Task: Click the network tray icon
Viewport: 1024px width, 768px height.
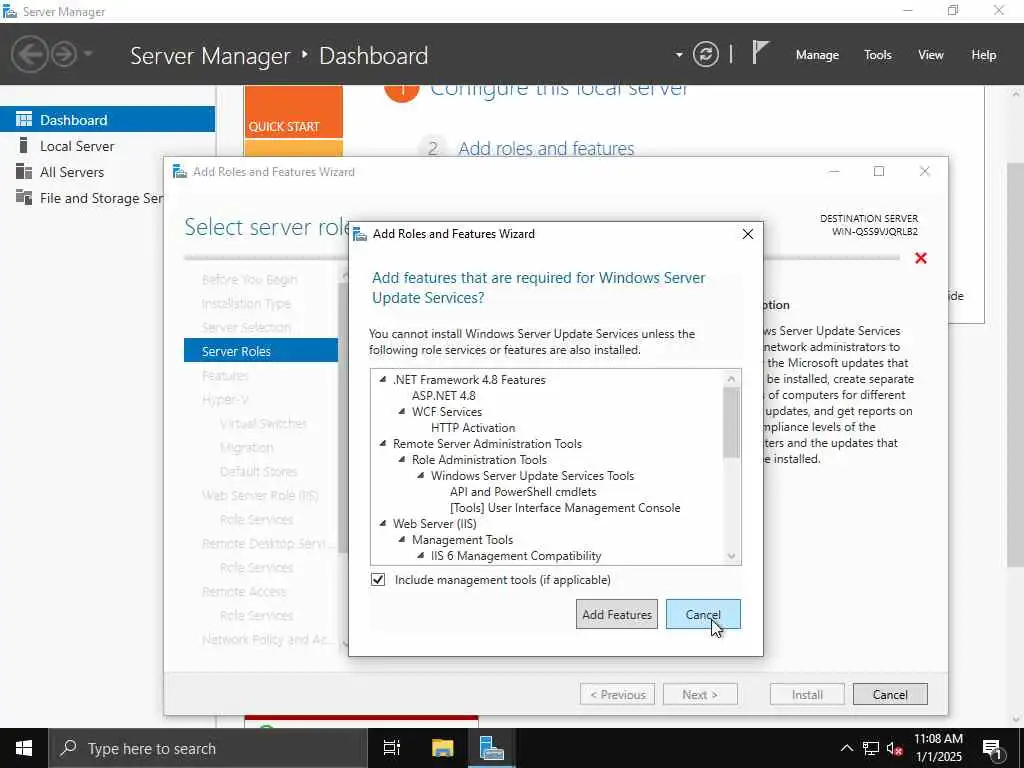Action: pyautogui.click(x=871, y=748)
